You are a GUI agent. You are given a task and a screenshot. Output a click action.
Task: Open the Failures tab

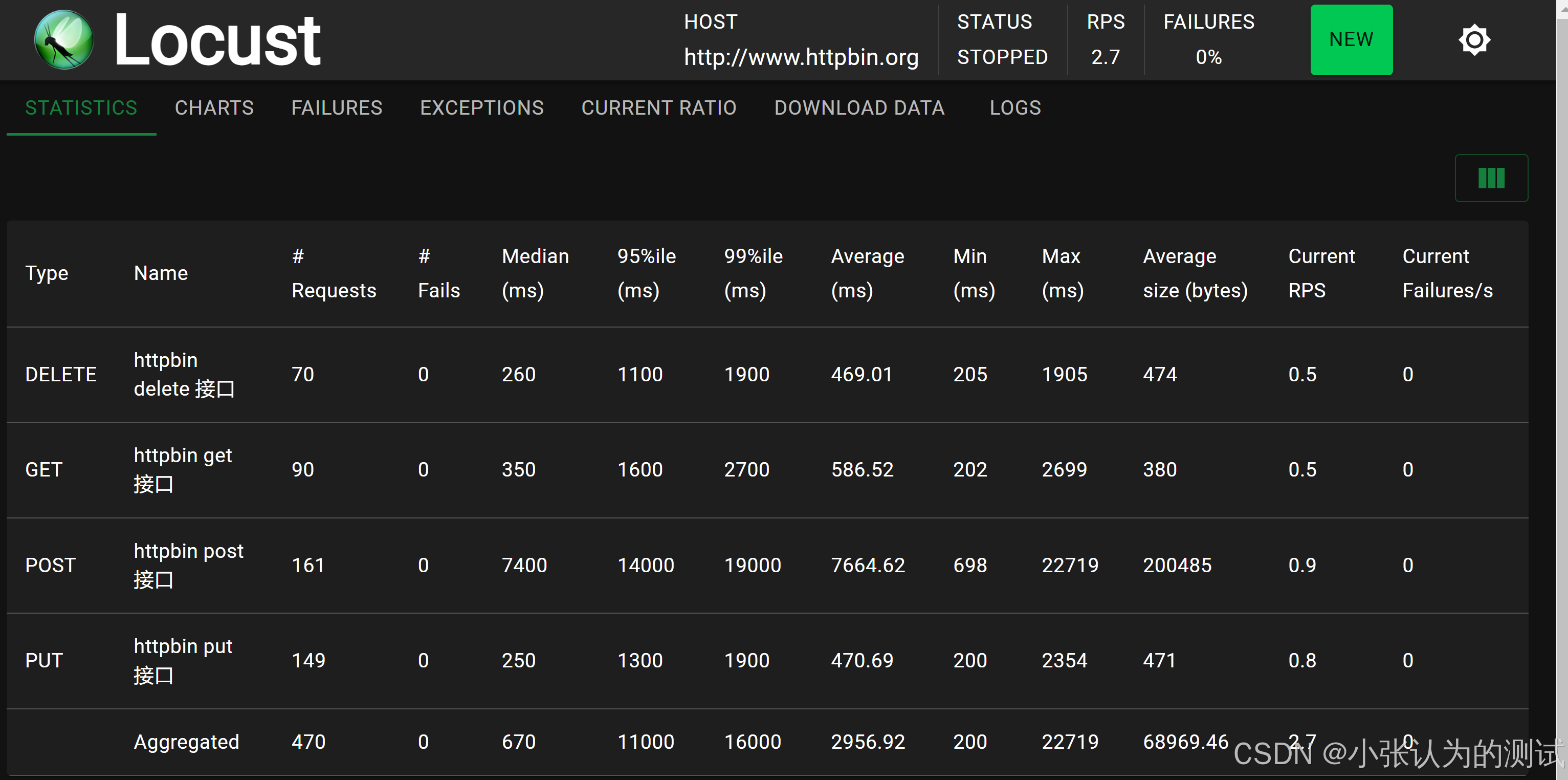coord(337,108)
